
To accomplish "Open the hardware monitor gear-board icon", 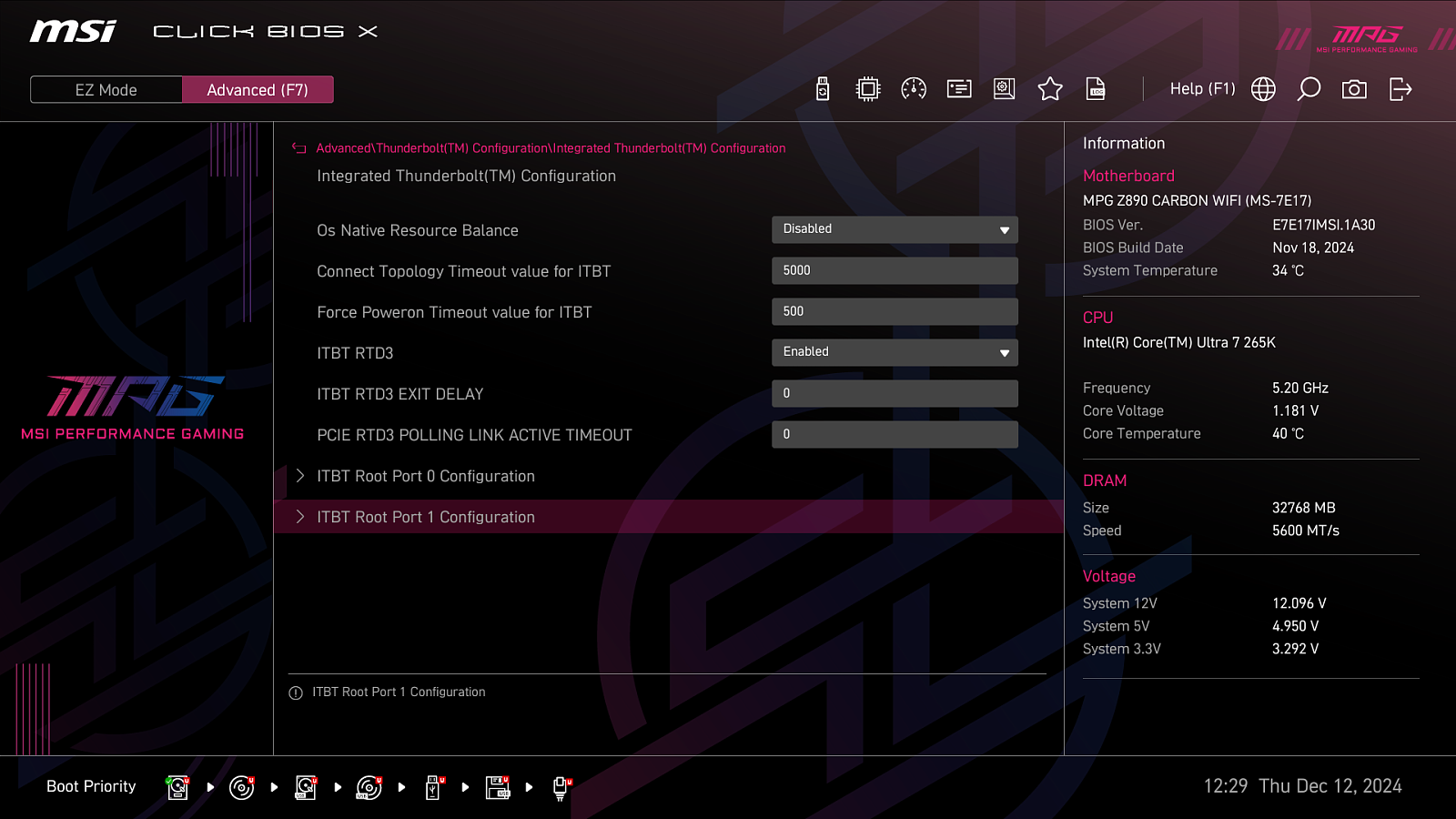I will [1005, 89].
